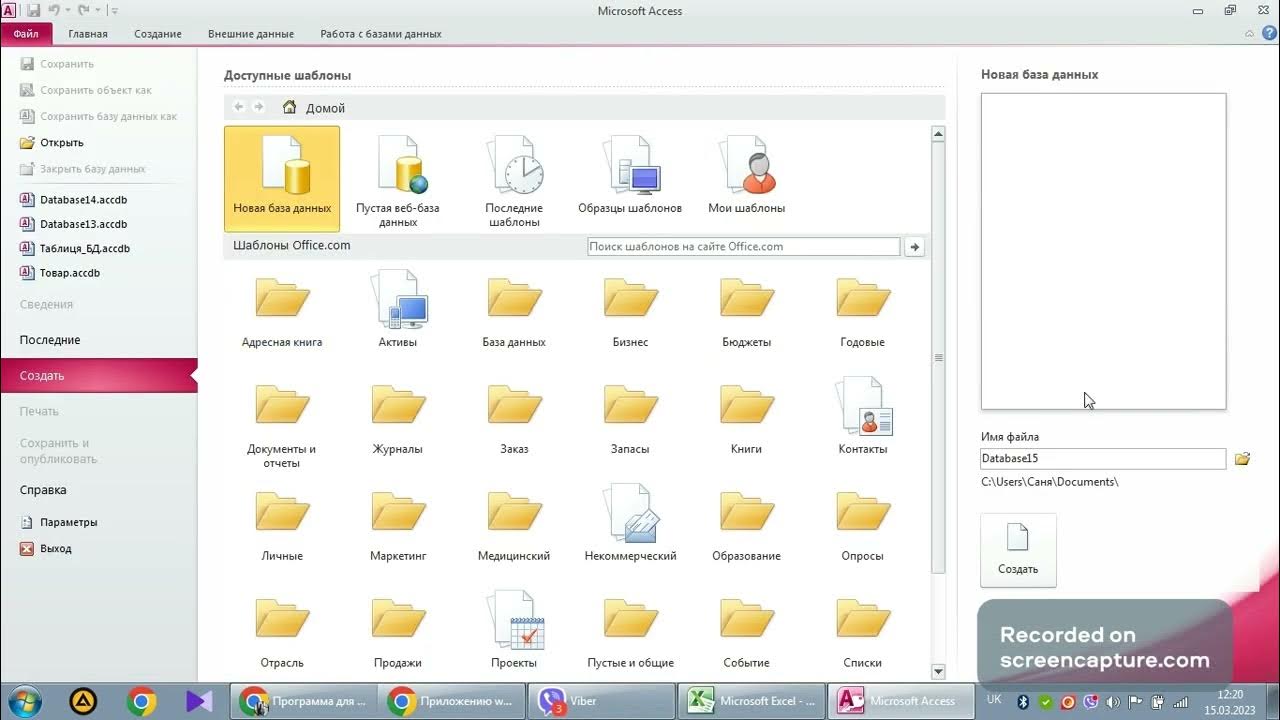Click Выход to exit Access
Viewport: 1280px width, 720px height.
click(x=46, y=548)
